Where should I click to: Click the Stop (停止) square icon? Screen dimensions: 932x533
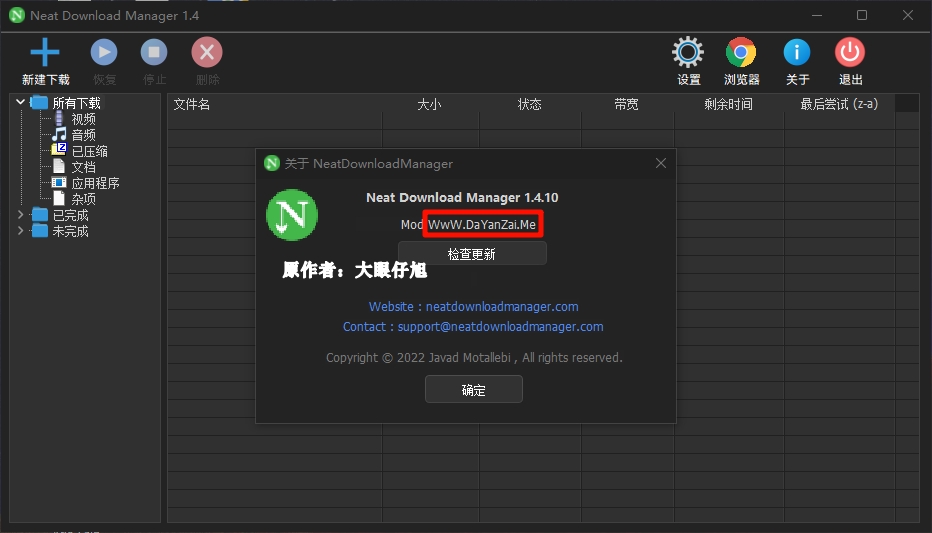[x=154, y=52]
